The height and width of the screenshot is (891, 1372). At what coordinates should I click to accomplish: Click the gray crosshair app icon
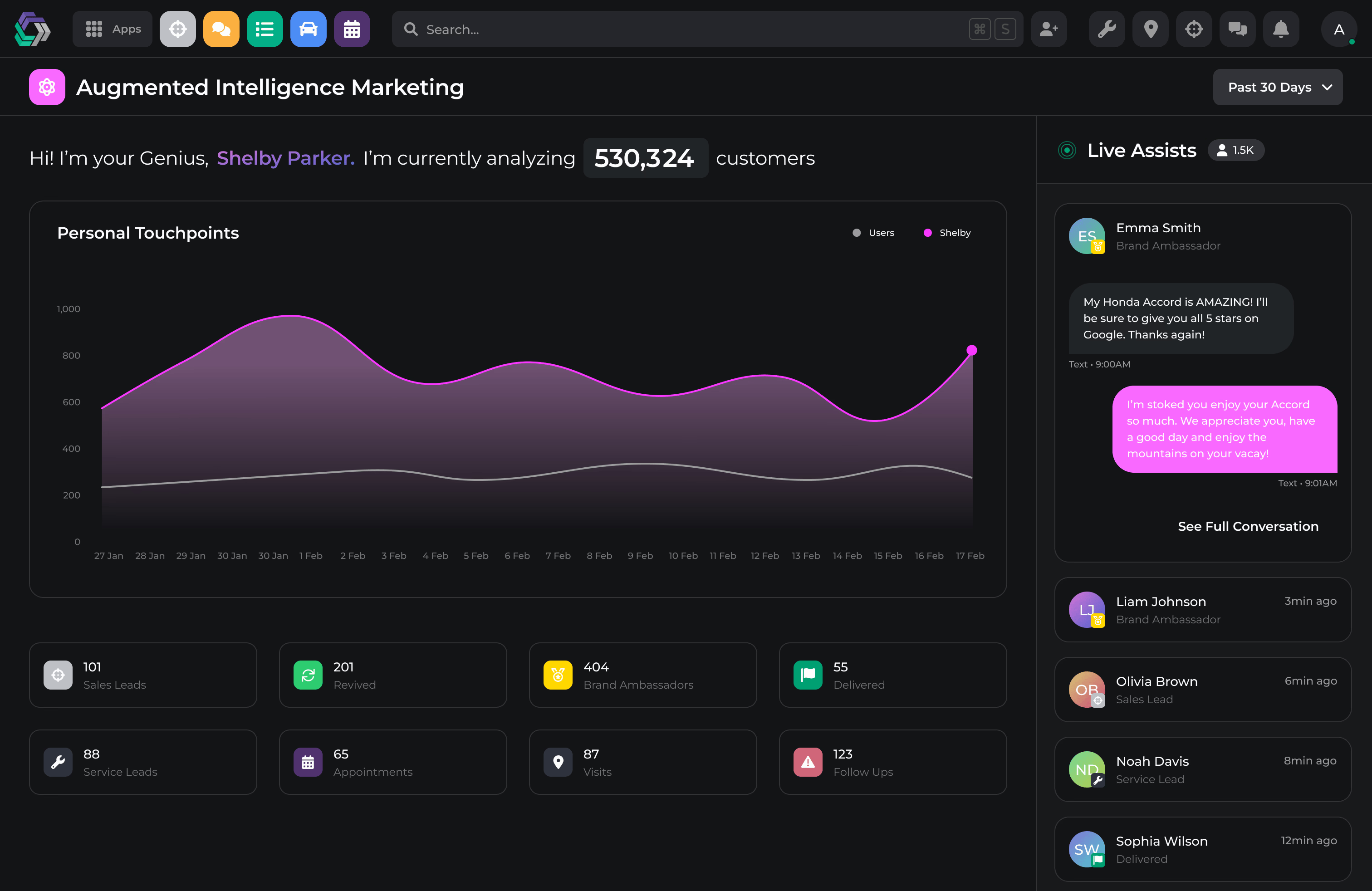(177, 29)
